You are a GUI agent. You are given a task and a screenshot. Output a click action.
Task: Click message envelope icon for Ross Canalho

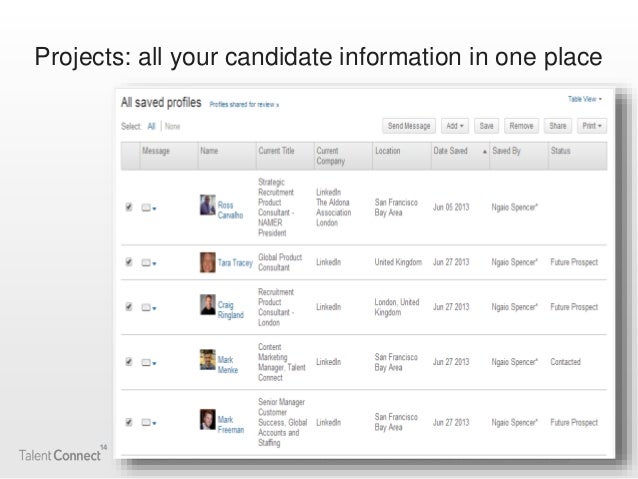(146, 208)
